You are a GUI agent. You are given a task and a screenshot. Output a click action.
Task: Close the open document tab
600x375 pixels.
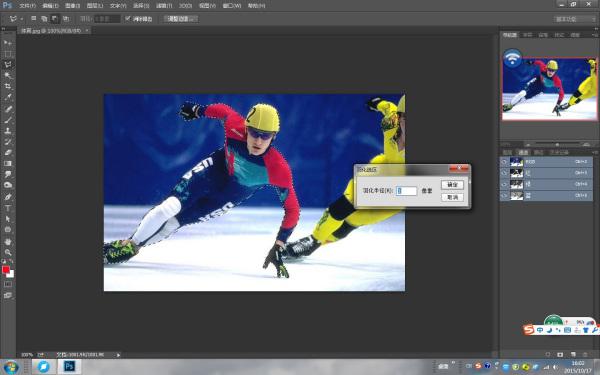87,30
